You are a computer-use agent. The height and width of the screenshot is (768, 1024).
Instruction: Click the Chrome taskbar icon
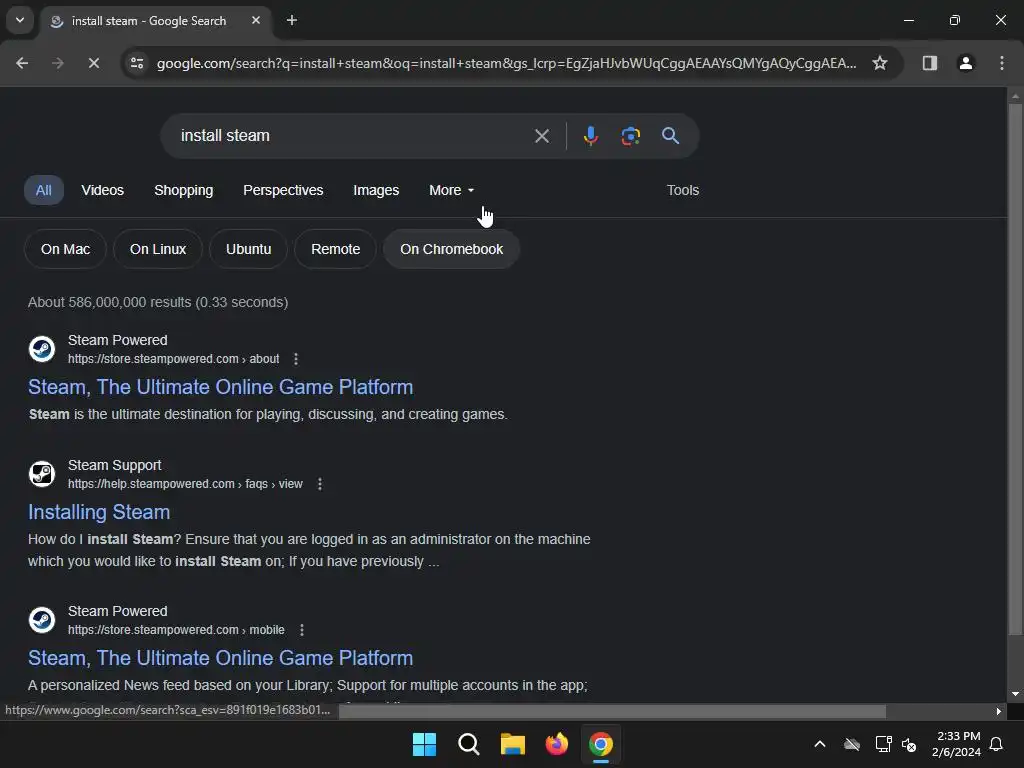tap(601, 744)
